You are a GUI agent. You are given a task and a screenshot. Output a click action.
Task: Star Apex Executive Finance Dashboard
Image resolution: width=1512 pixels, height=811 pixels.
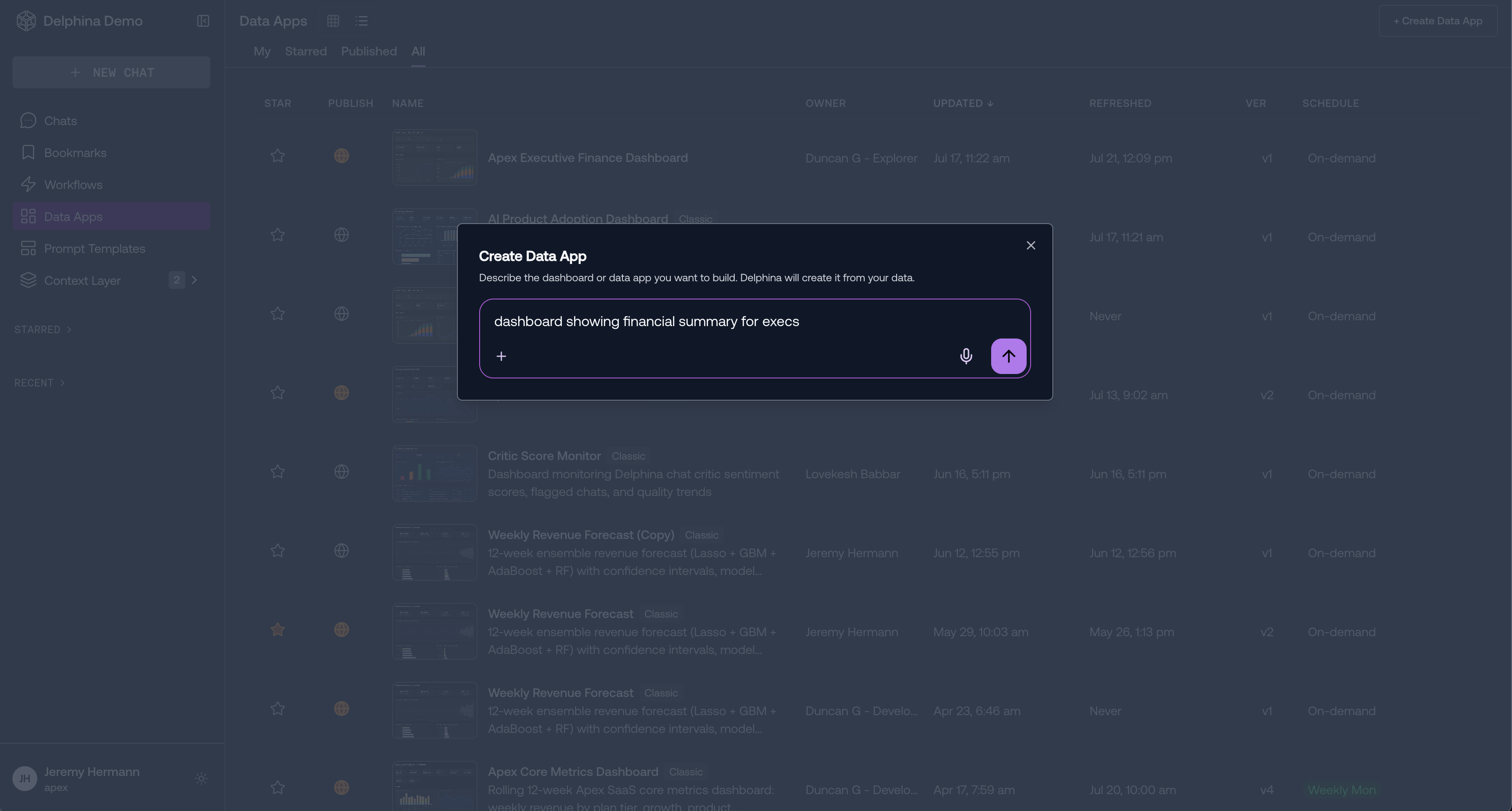(x=278, y=156)
